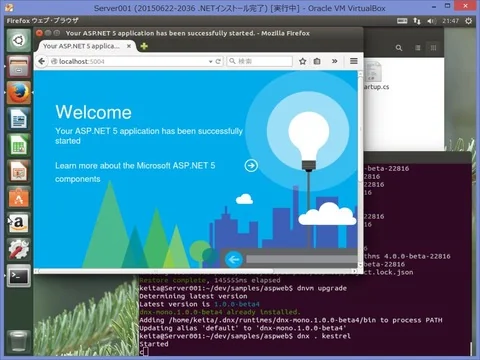Viewport: 480px width, 360px height.
Task: Click 'dnvm upgrade' command in terminal
Action: click(322, 288)
